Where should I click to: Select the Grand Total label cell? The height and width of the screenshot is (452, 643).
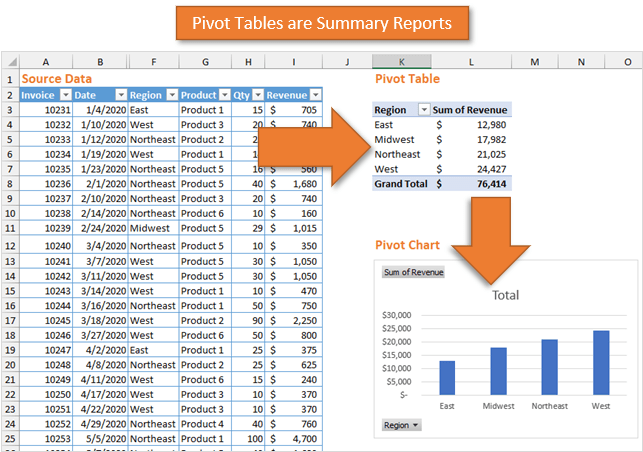click(x=400, y=184)
